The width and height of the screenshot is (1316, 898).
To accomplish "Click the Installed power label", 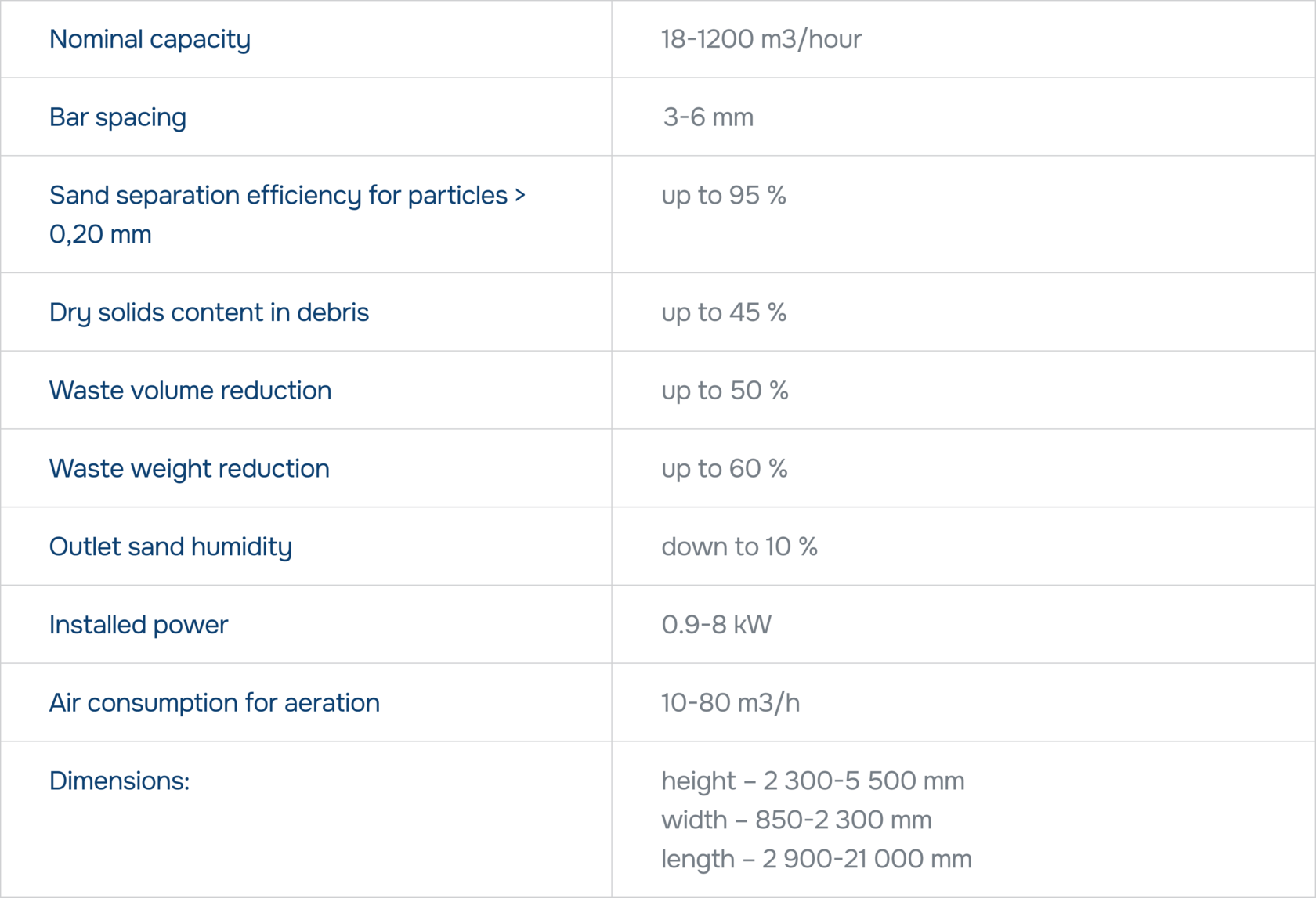I will tap(138, 625).
